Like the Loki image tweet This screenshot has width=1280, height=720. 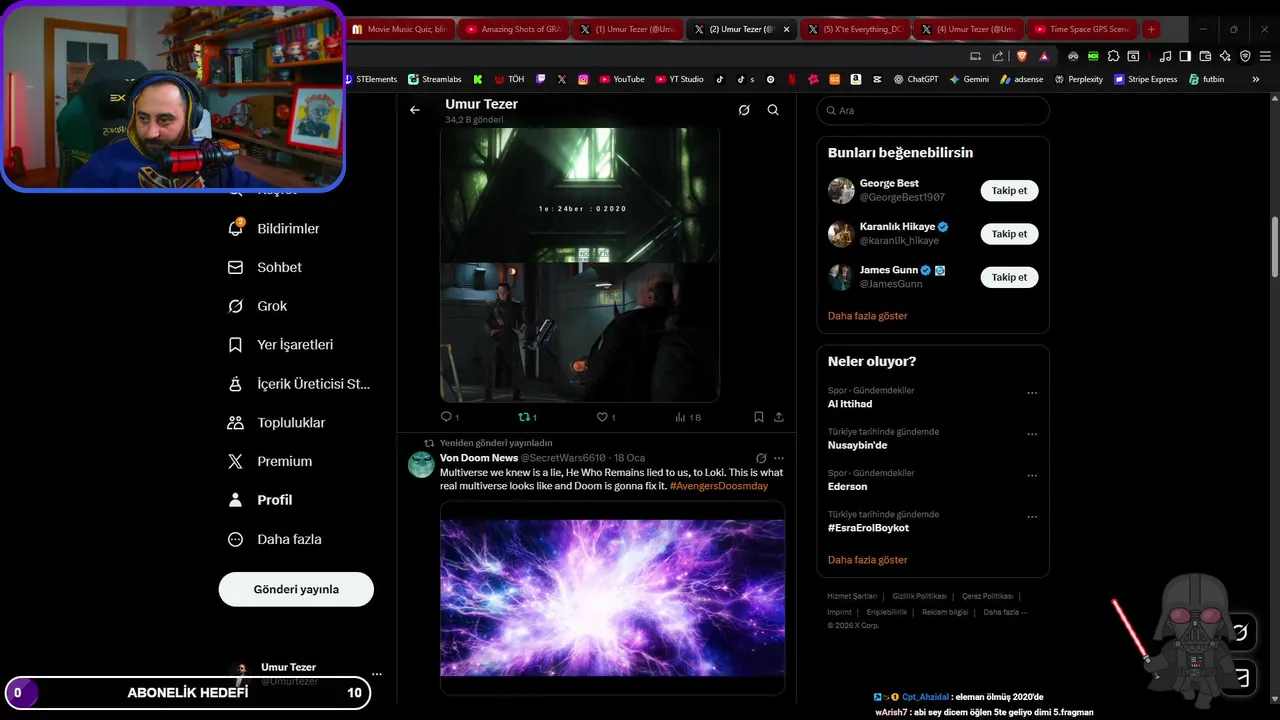coord(606,417)
